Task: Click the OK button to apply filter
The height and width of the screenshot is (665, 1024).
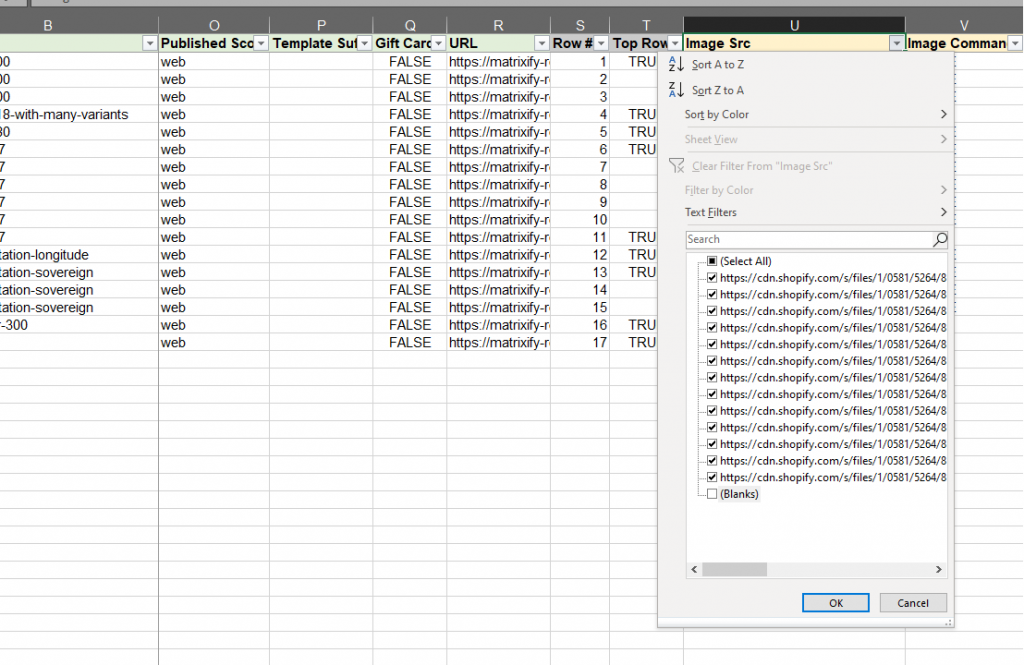Action: coord(835,602)
